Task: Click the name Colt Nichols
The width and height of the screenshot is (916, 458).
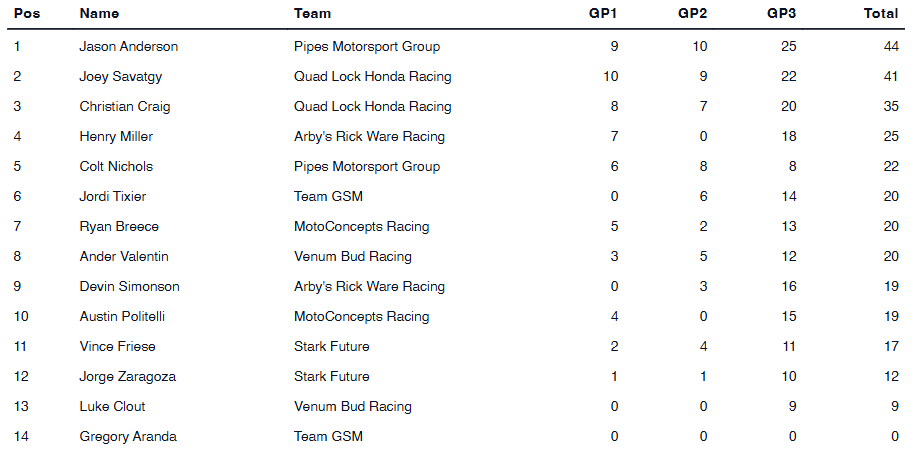Action: click(x=116, y=167)
